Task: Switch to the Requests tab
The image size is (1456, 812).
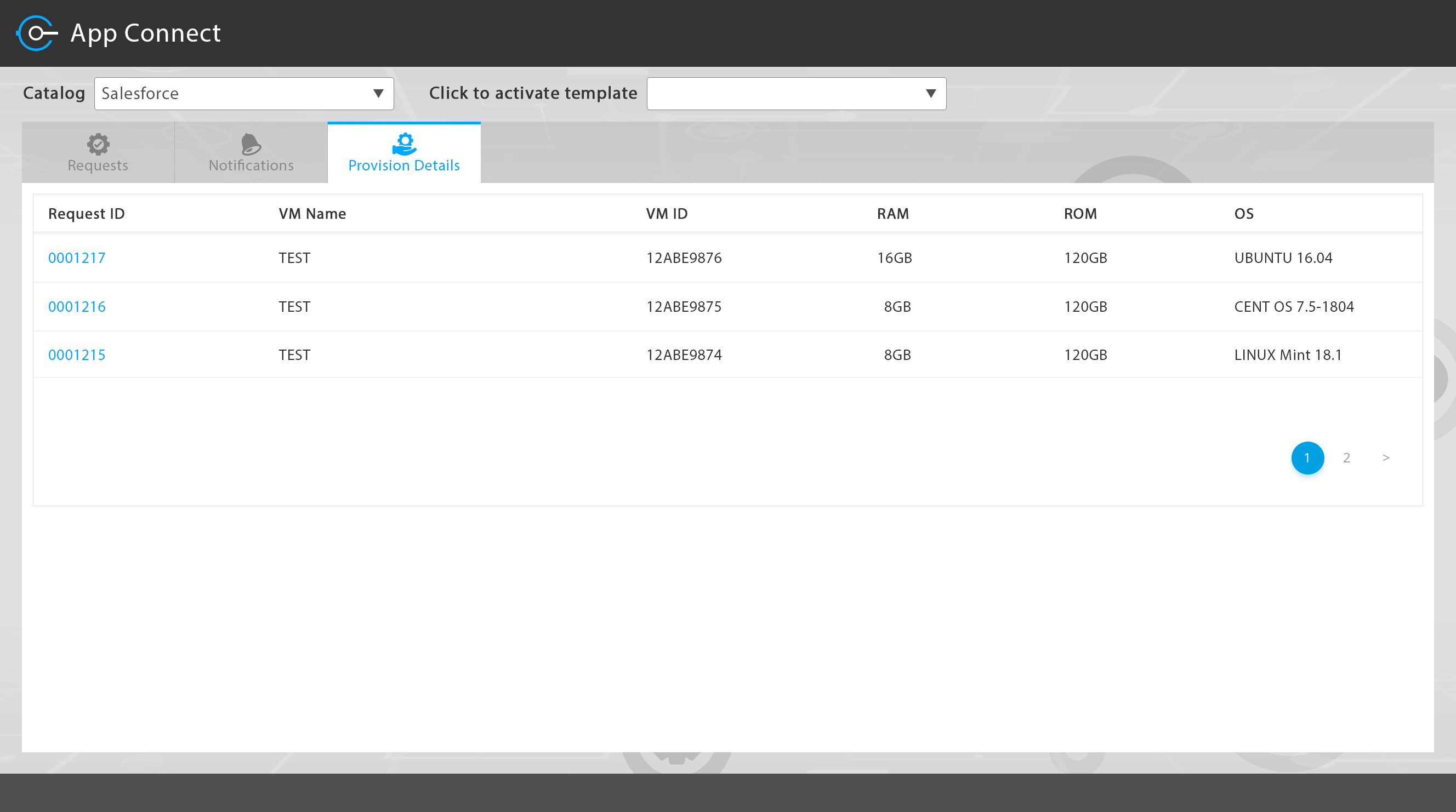Action: tap(98, 164)
